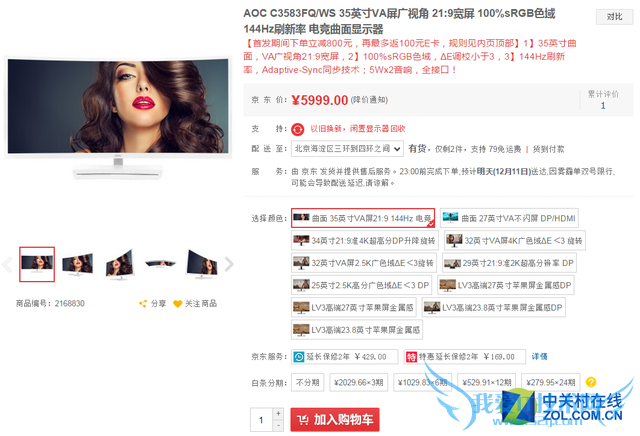640x436 pixels.
Task: Choose 34英寸21:9准4K超高分DP升降旋转 option
Action: pos(364,240)
